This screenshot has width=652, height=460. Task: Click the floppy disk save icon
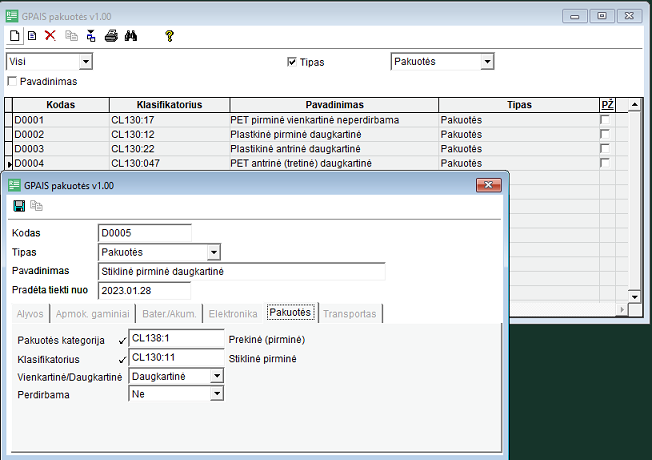[x=18, y=206]
